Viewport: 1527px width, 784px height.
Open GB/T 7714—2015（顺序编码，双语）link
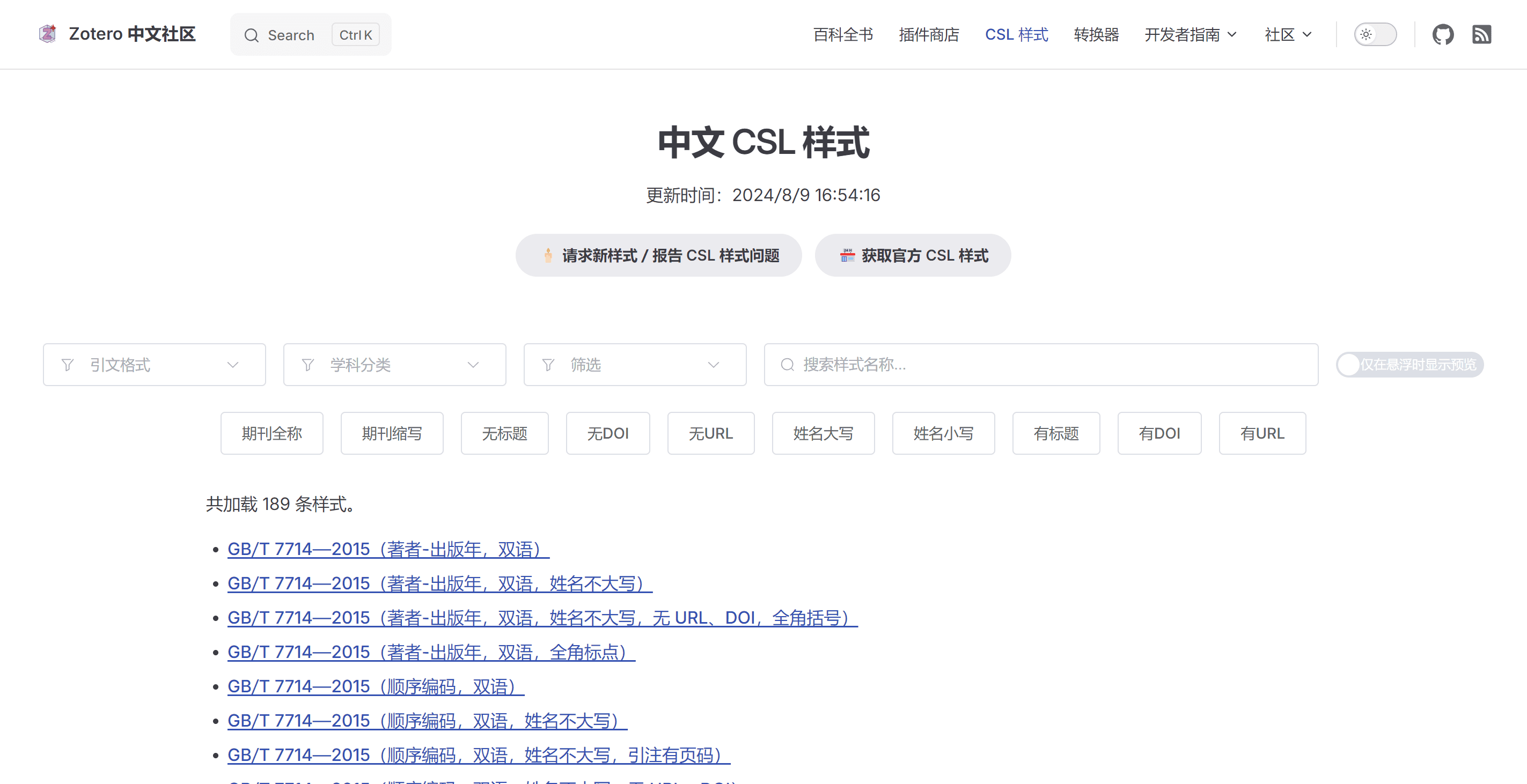pos(376,687)
